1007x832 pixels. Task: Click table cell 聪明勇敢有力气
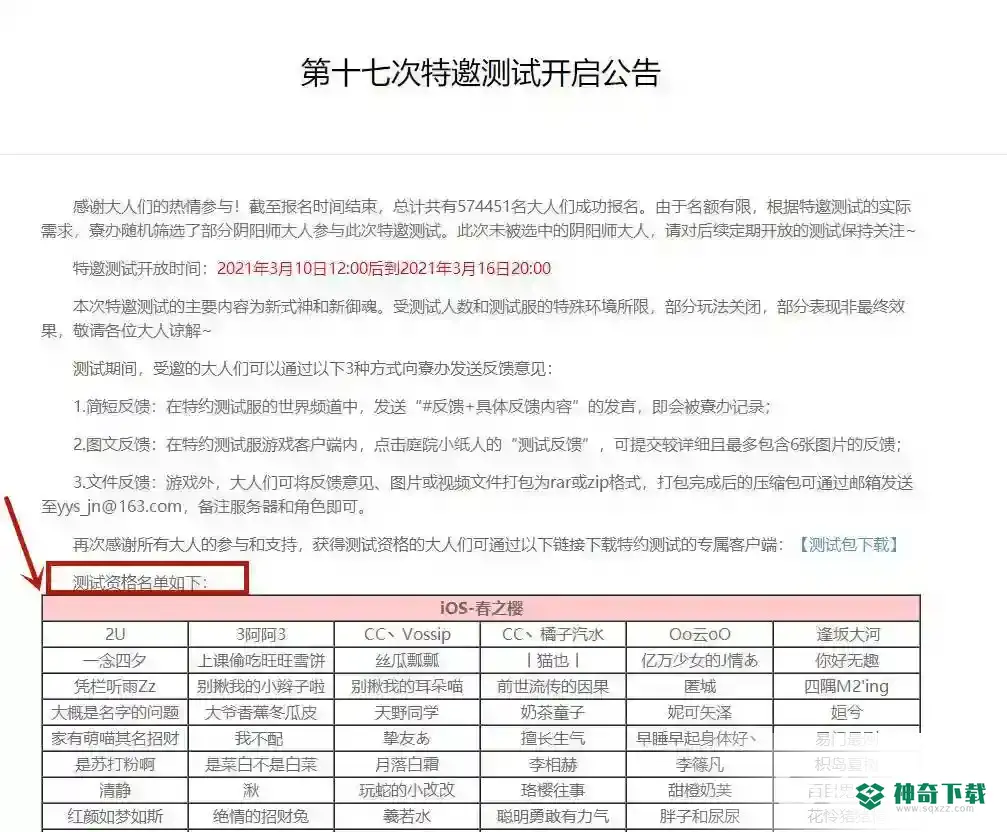click(553, 817)
